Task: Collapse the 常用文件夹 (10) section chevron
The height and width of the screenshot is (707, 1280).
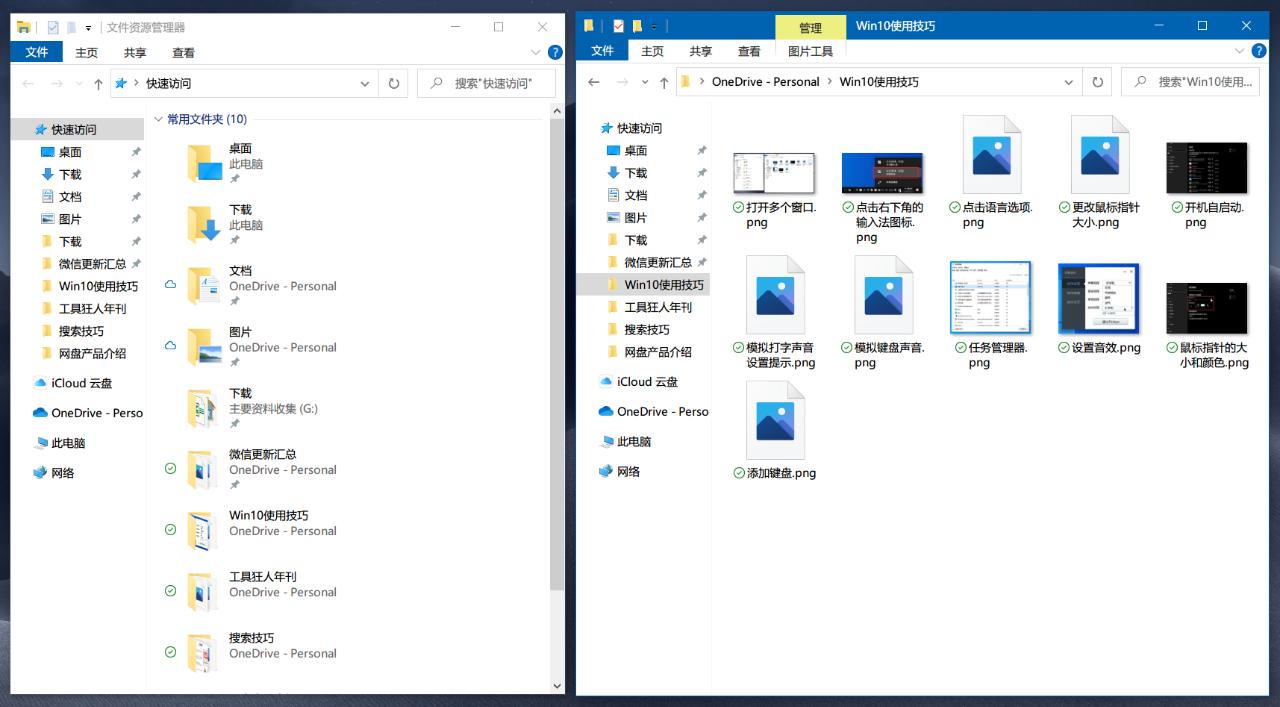Action: click(159, 118)
